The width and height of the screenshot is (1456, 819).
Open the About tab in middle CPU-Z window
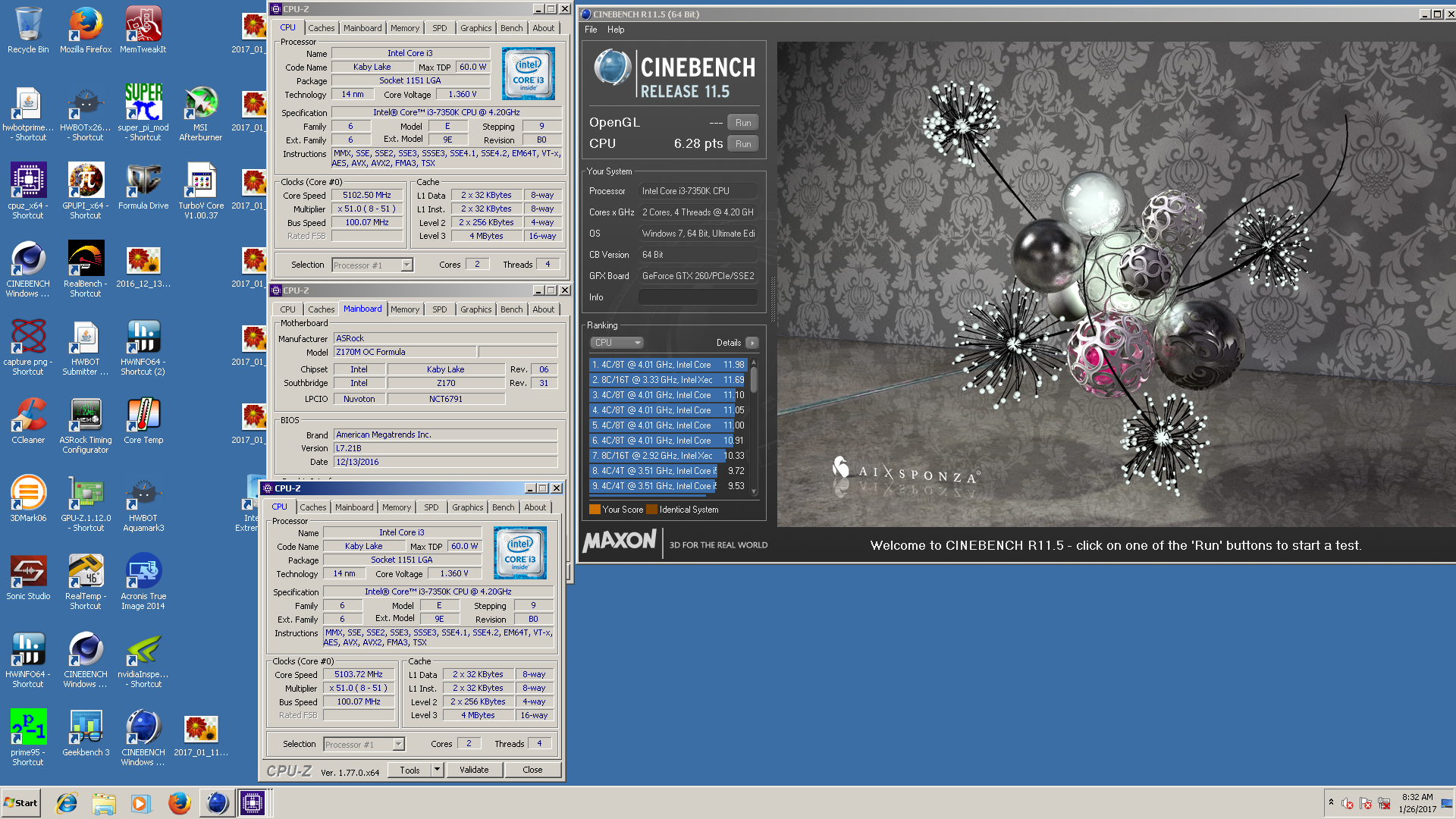point(544,309)
